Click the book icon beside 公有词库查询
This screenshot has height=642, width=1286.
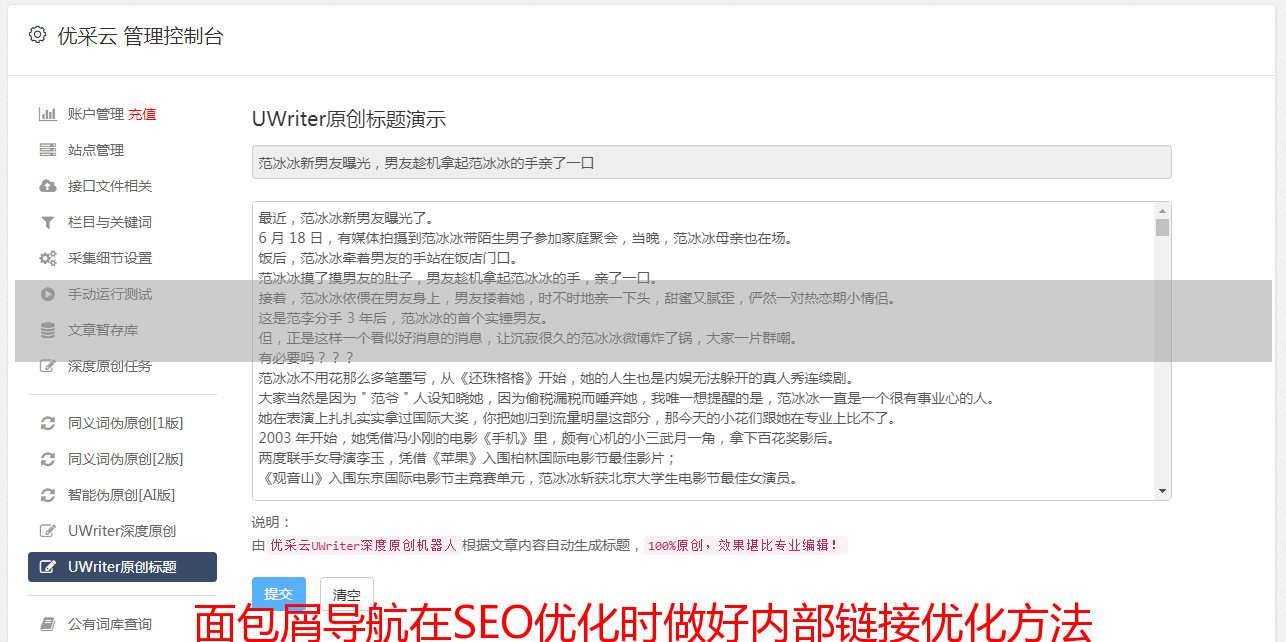coord(47,624)
